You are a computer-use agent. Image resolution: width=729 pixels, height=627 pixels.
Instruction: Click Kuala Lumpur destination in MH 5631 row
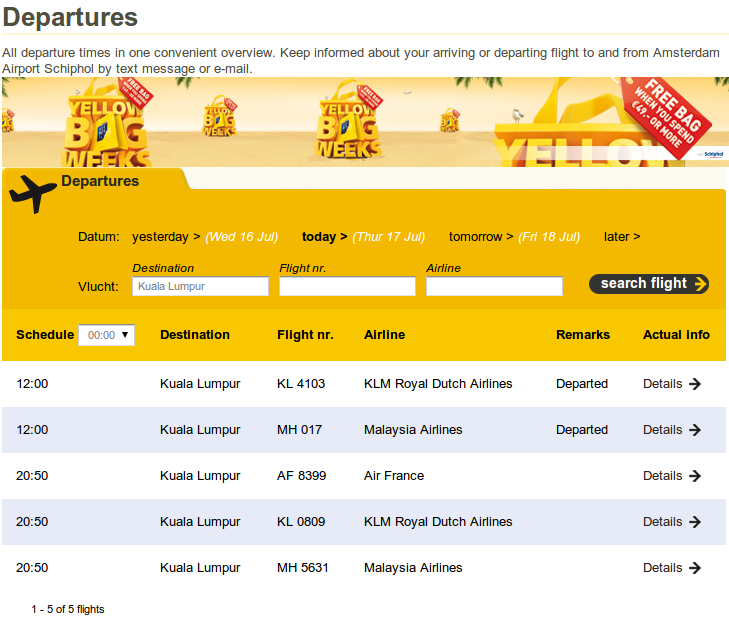(200, 568)
